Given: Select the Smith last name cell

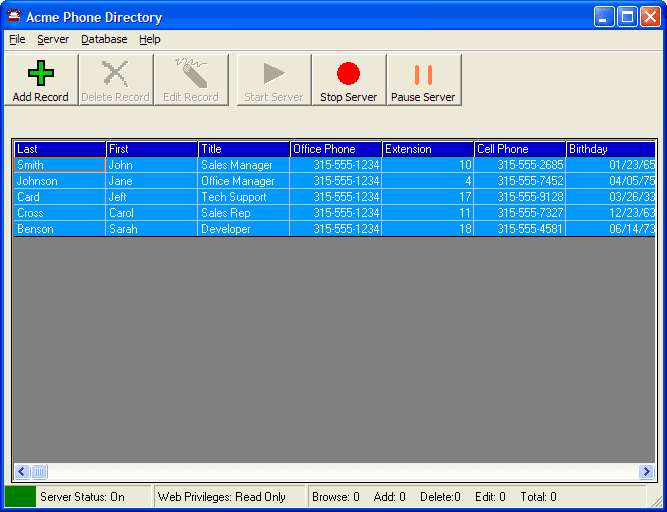Looking at the screenshot, I should click(60, 165).
